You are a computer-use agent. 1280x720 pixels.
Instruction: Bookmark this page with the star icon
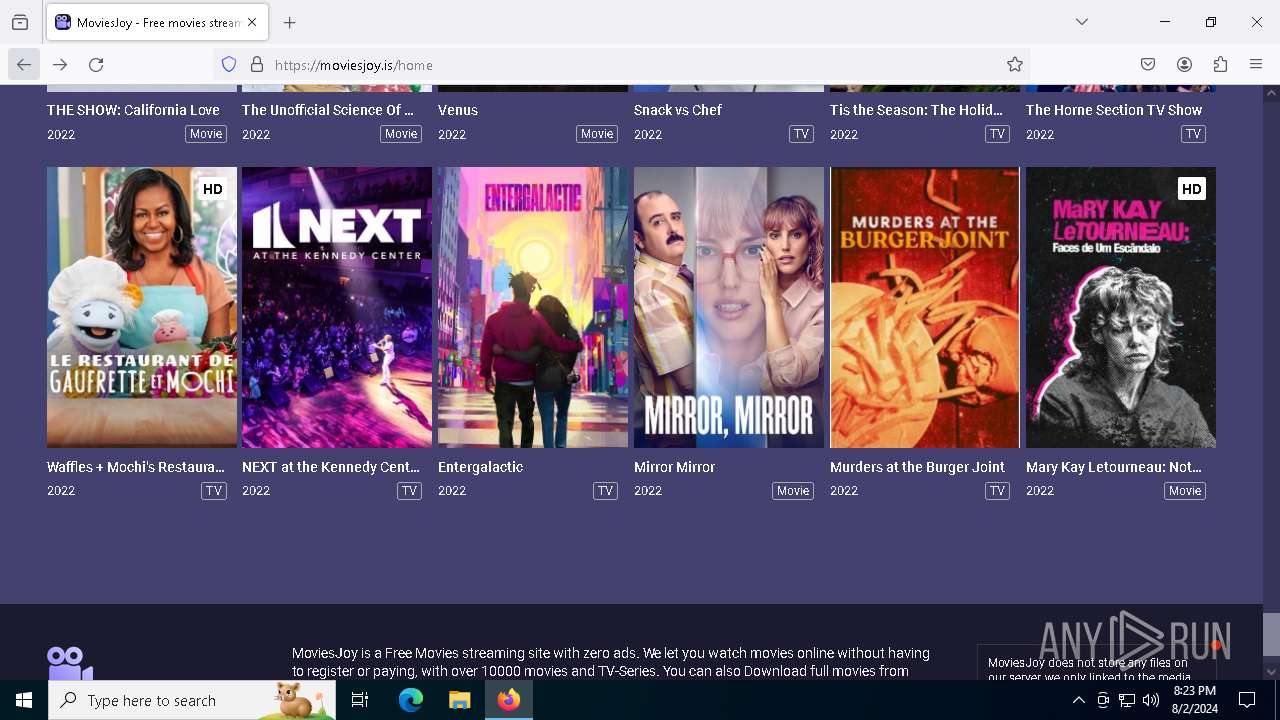pyautogui.click(x=1015, y=65)
